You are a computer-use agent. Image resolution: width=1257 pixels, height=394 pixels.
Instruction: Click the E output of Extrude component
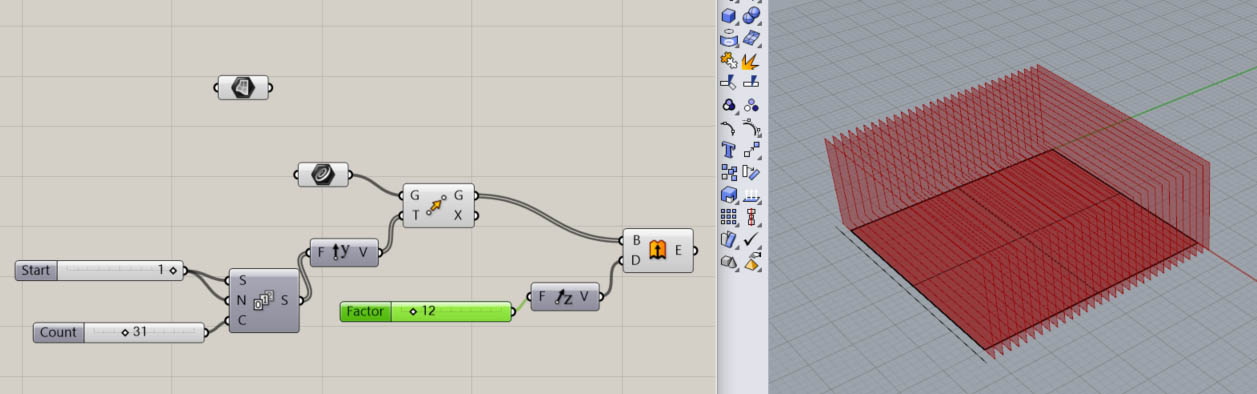(x=677, y=250)
